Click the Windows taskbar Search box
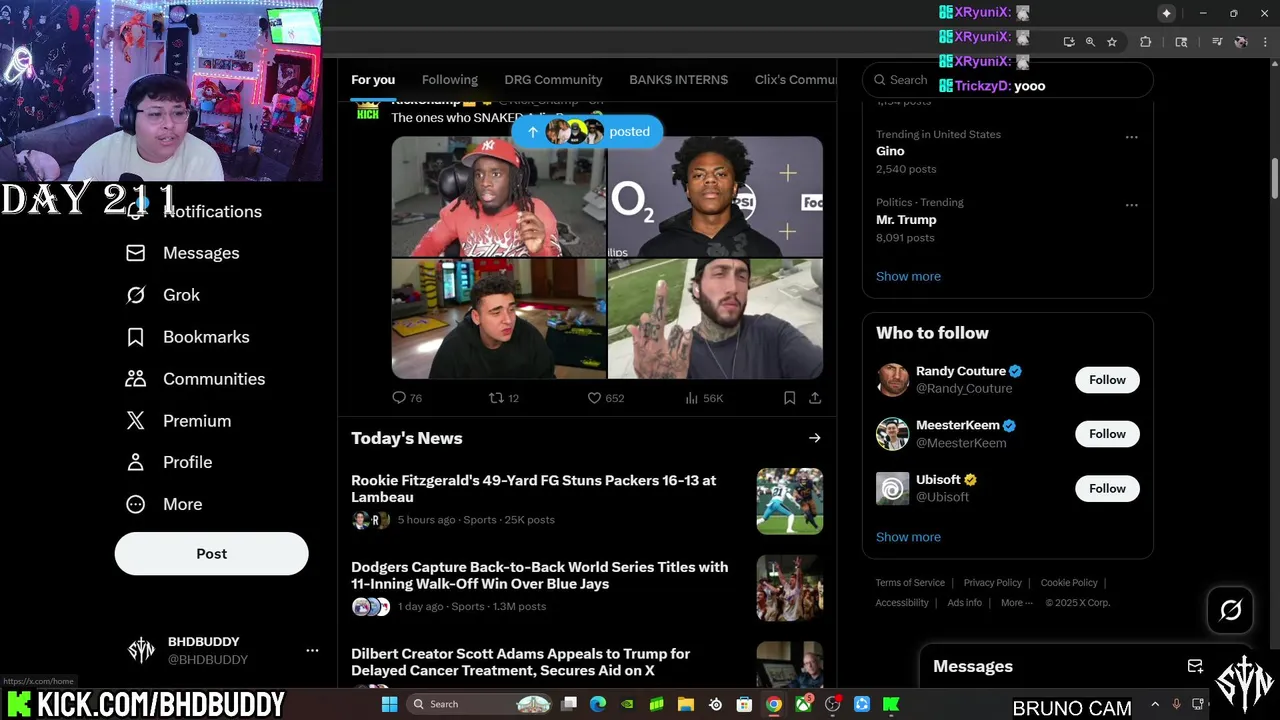 tap(481, 704)
